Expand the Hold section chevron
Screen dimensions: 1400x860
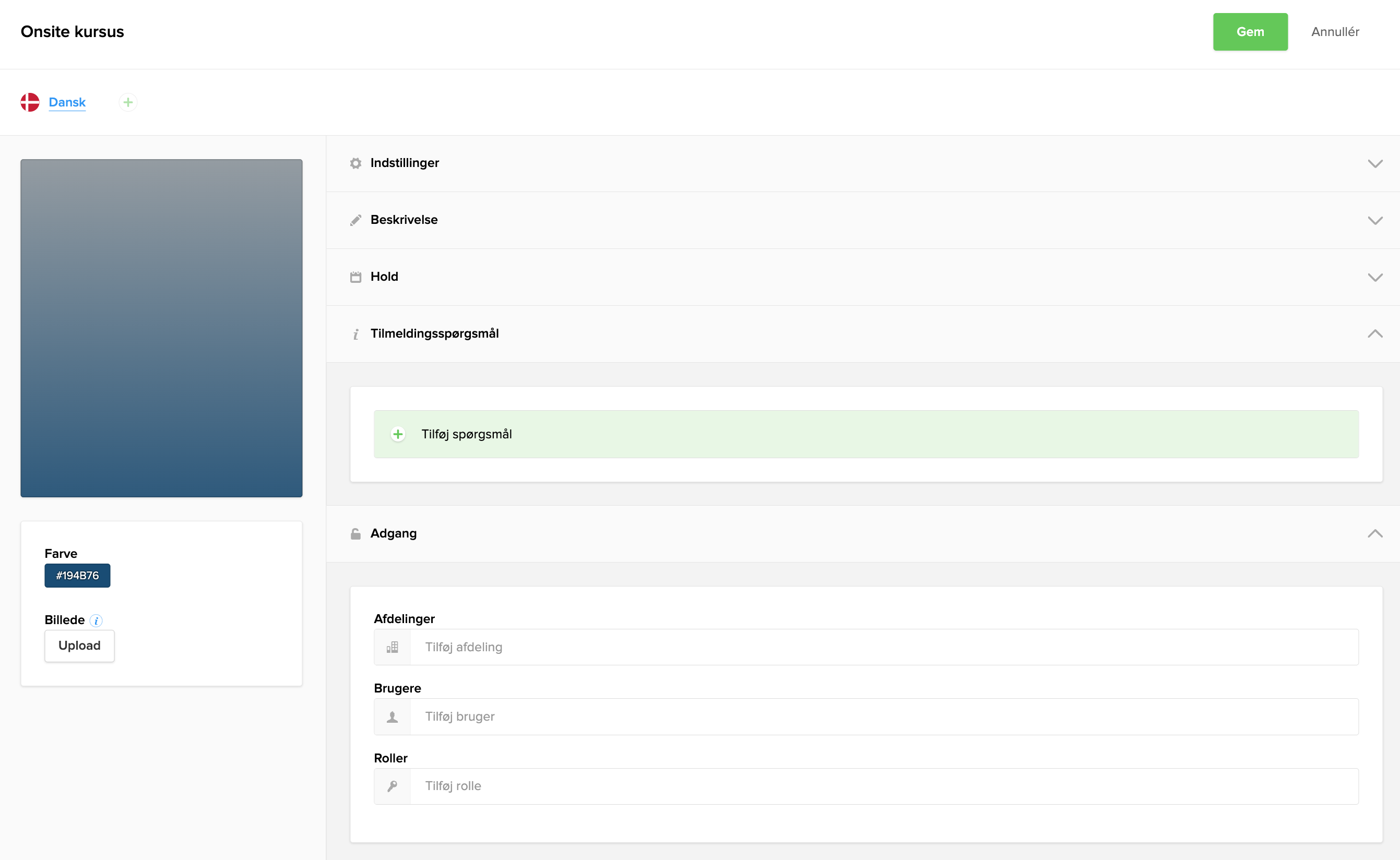point(1374,278)
